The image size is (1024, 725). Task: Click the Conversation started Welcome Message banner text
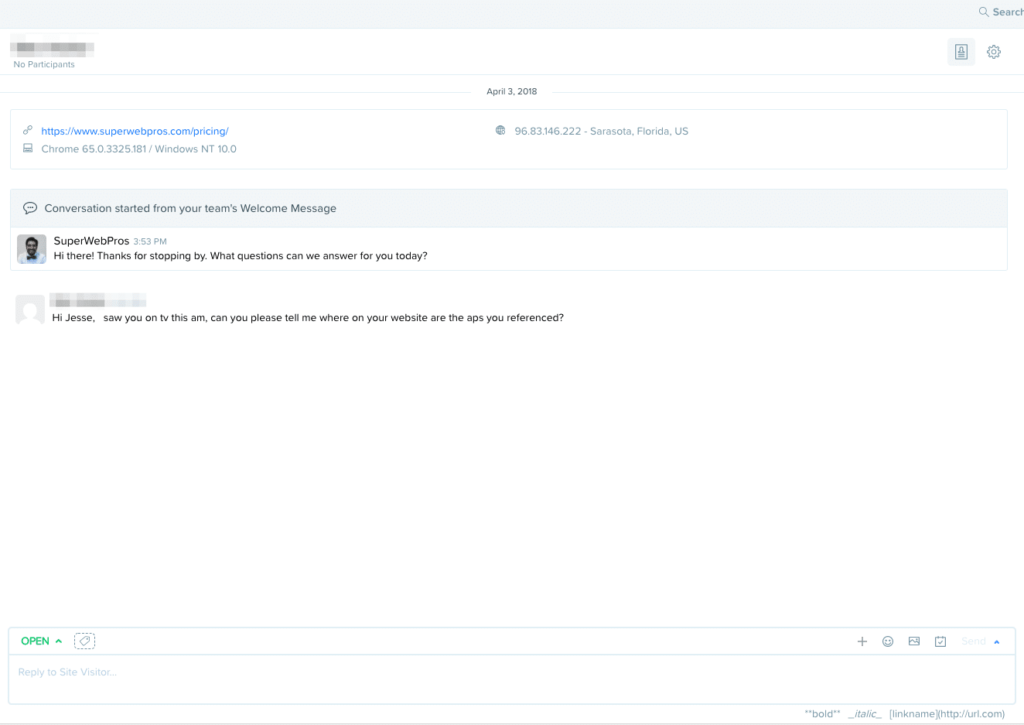190,208
